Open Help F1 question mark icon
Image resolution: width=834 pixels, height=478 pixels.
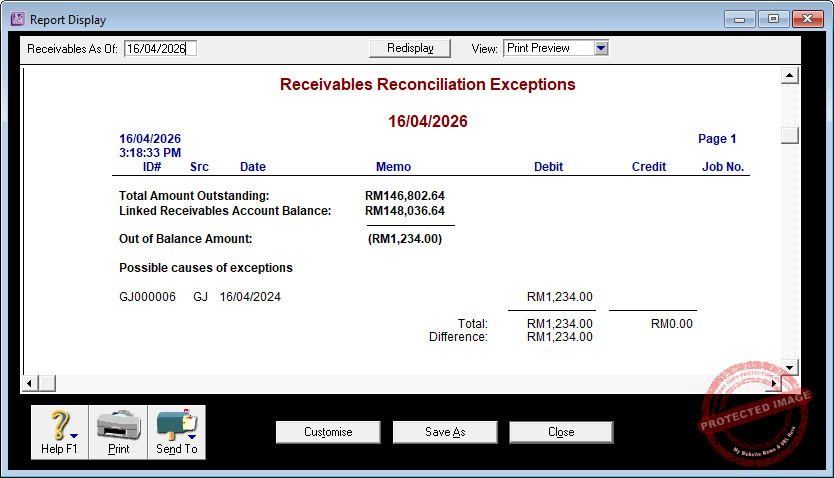[x=59, y=432]
